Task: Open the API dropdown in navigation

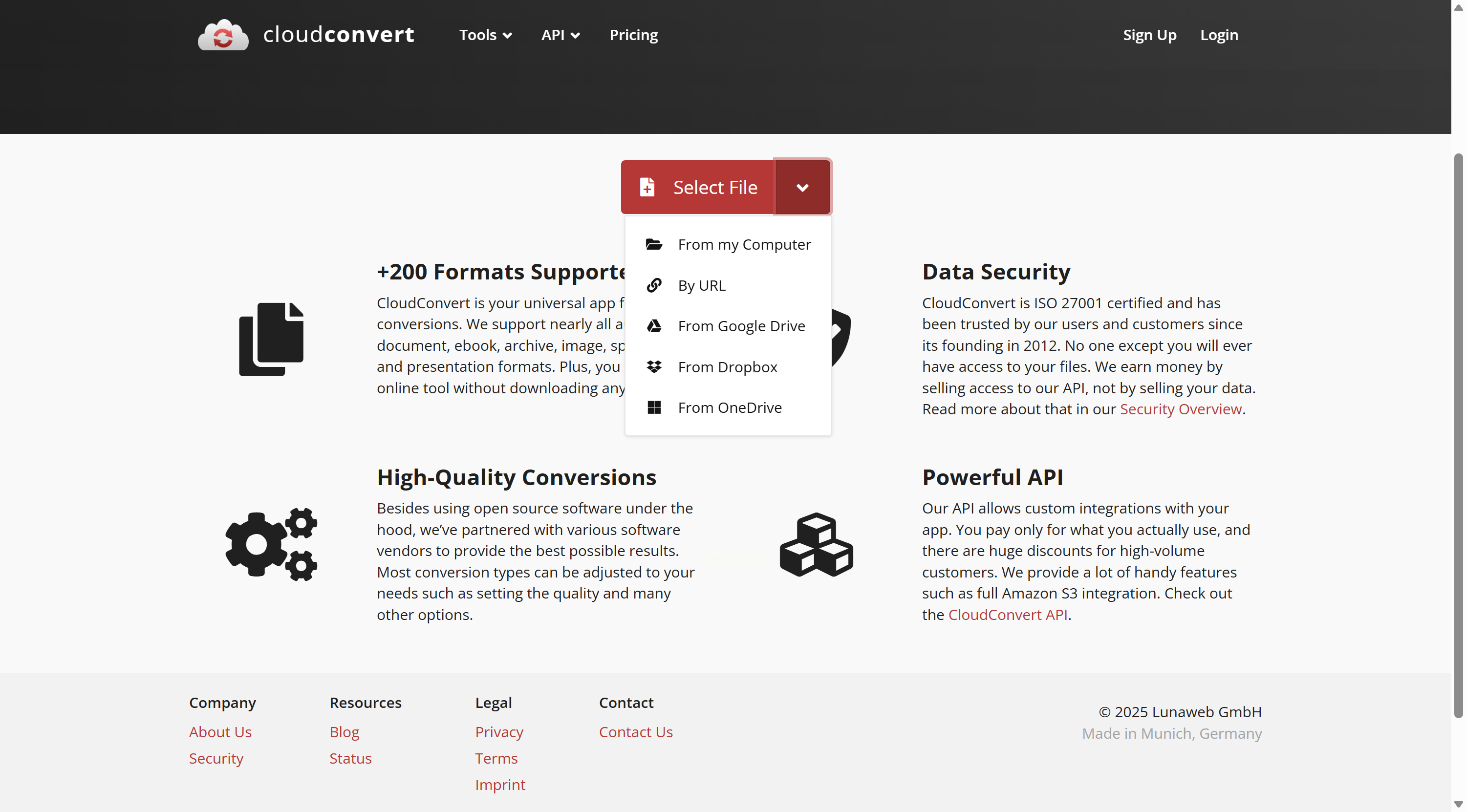Action: click(x=560, y=35)
